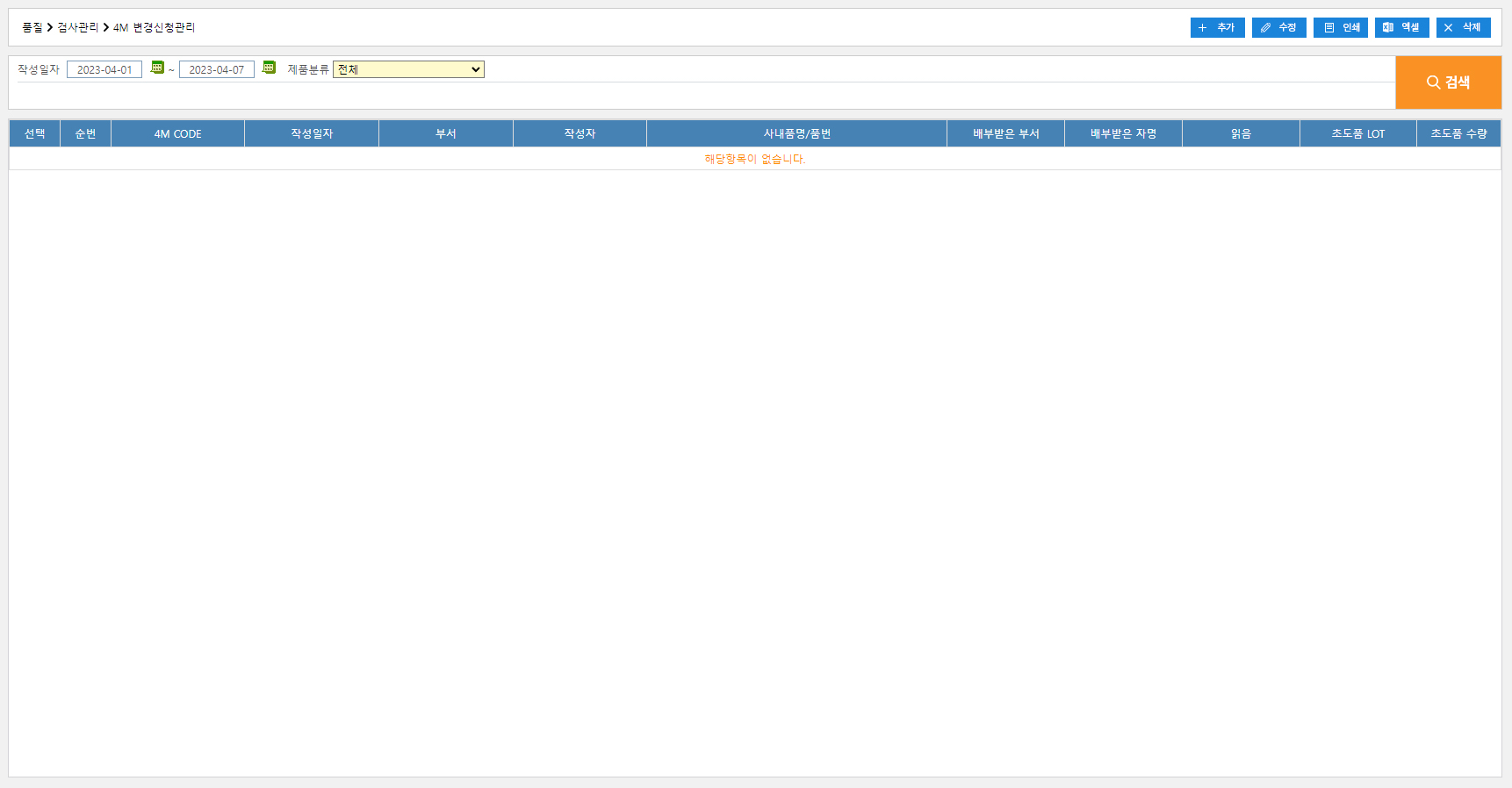The height and width of the screenshot is (788, 1512).
Task: Select the 초도품 LOT column header
Action: (1357, 133)
